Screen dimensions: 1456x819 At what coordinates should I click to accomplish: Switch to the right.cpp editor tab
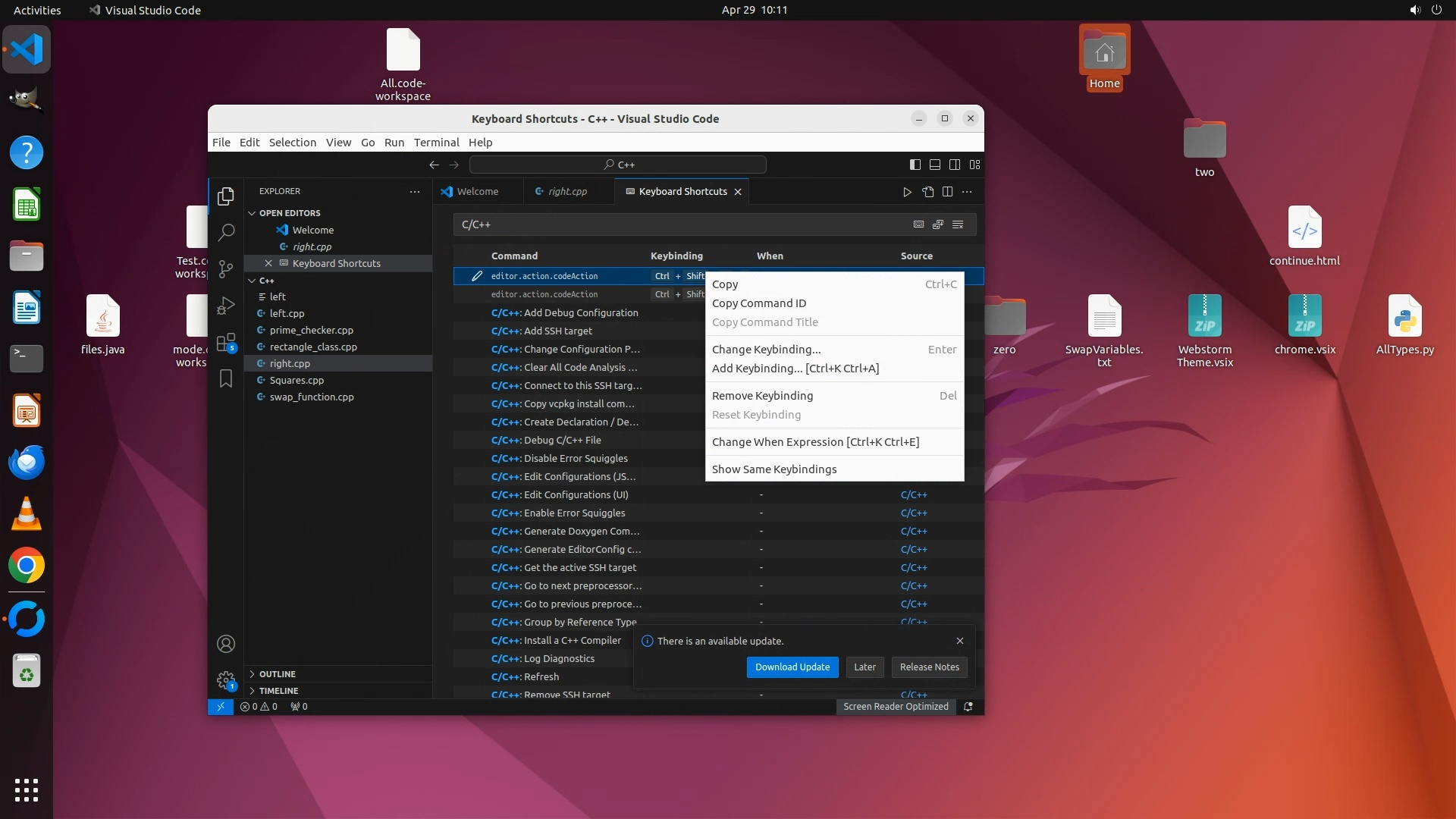pyautogui.click(x=567, y=192)
